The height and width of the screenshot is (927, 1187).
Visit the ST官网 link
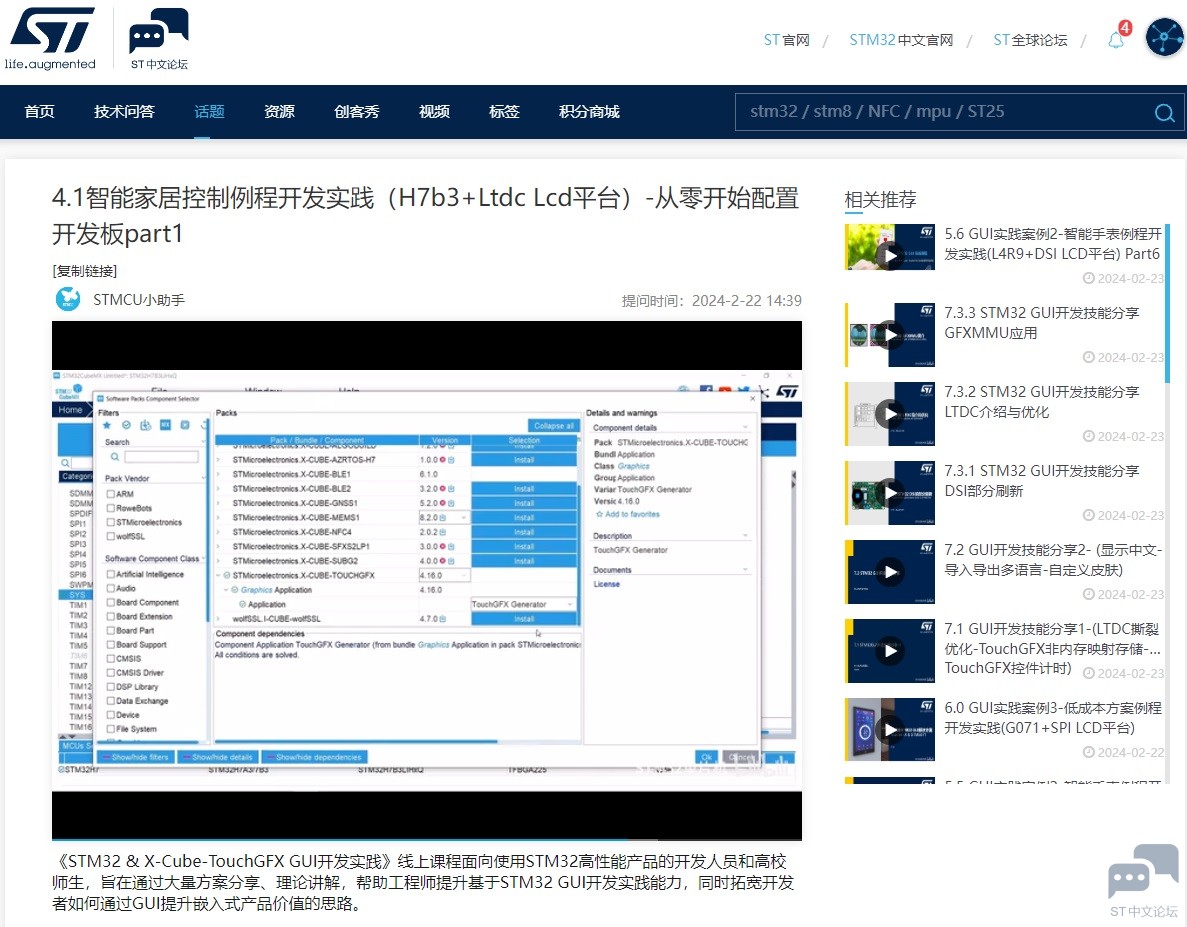(787, 39)
